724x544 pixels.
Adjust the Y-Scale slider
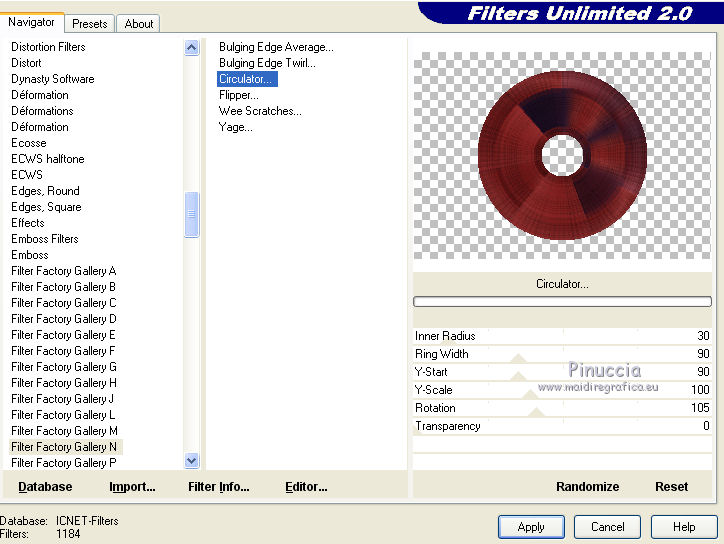pos(562,390)
